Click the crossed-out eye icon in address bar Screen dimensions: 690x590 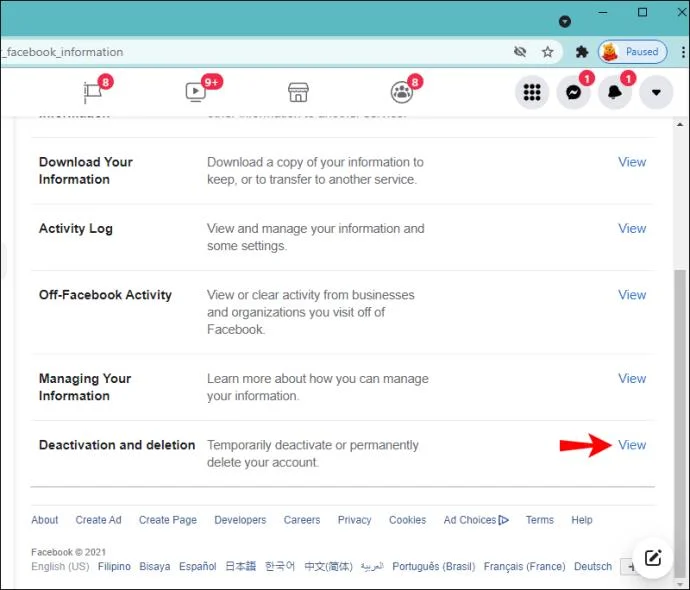[x=520, y=52]
